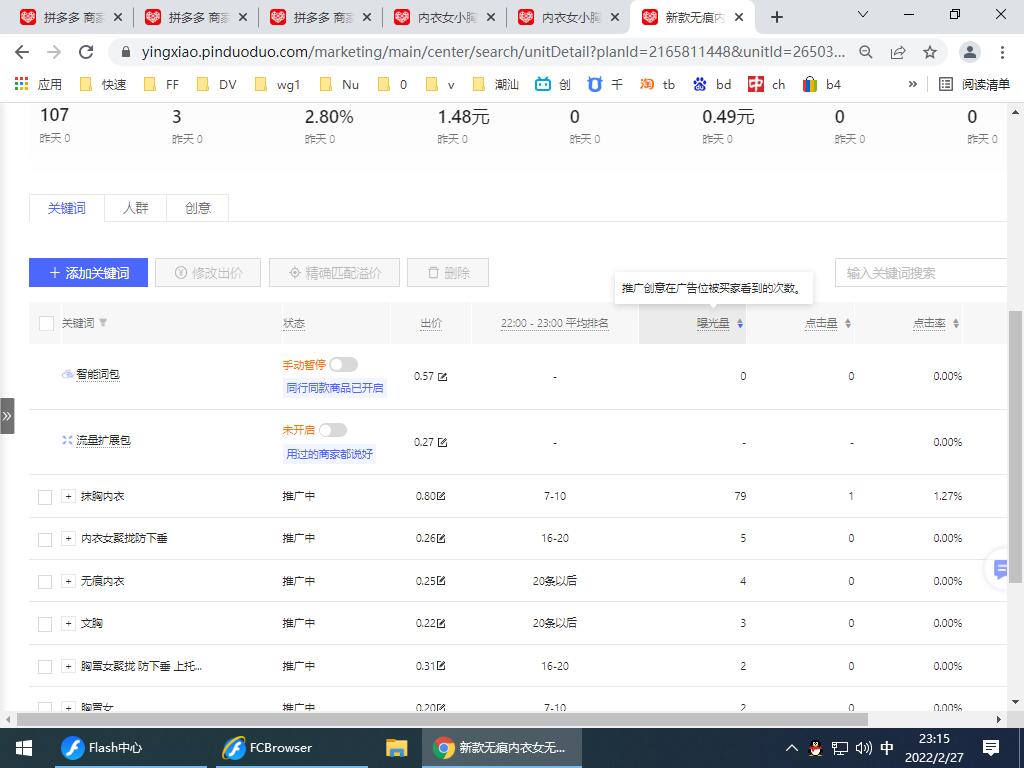Edit bid icon for 文胸 keyword

click(x=441, y=624)
